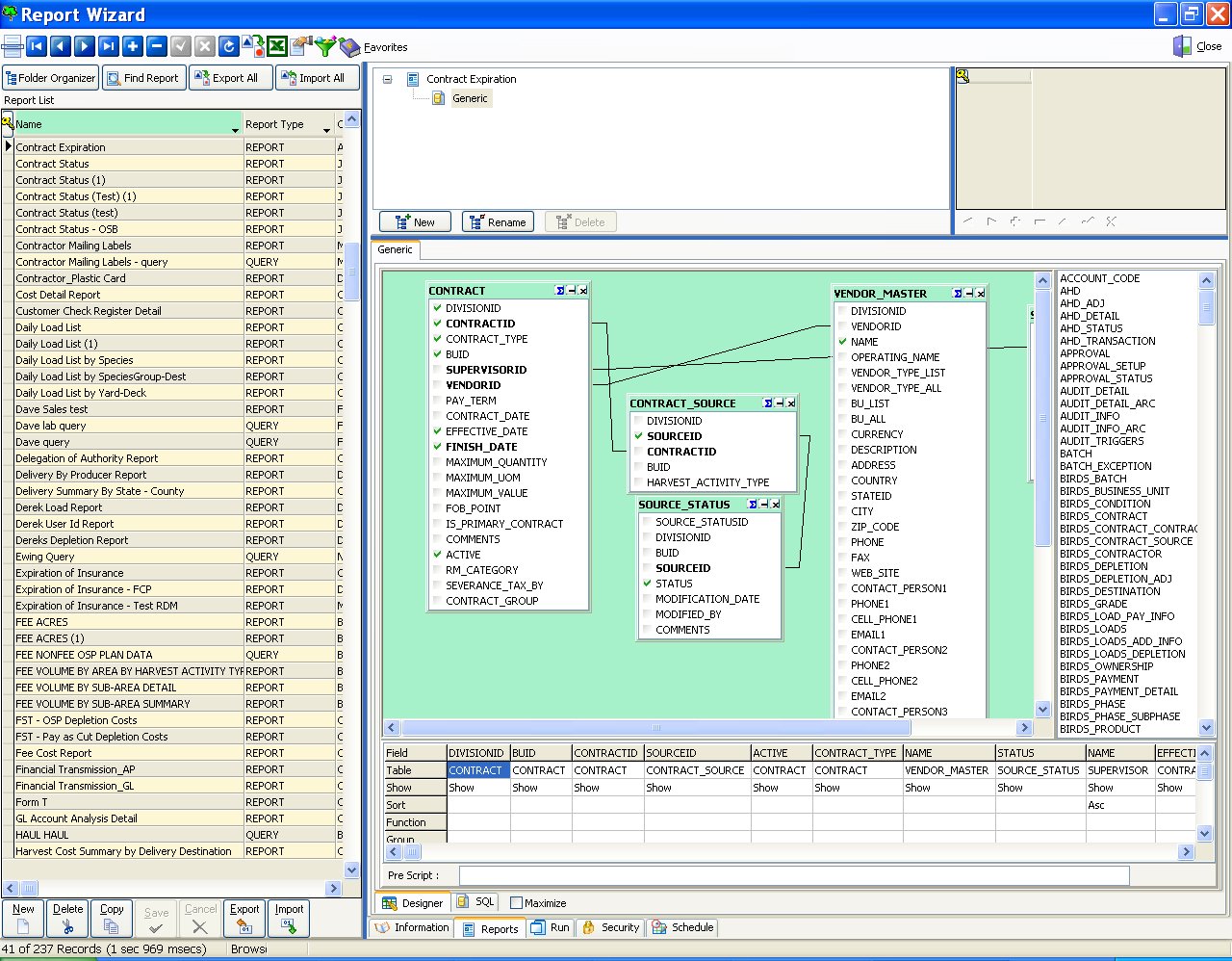Click the blue minus delete record icon
The height and width of the screenshot is (961, 1232).
click(157, 46)
